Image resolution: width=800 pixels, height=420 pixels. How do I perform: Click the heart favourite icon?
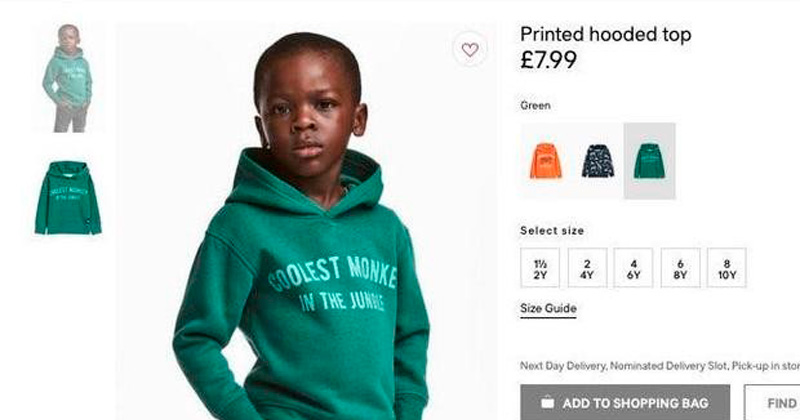coord(470,49)
